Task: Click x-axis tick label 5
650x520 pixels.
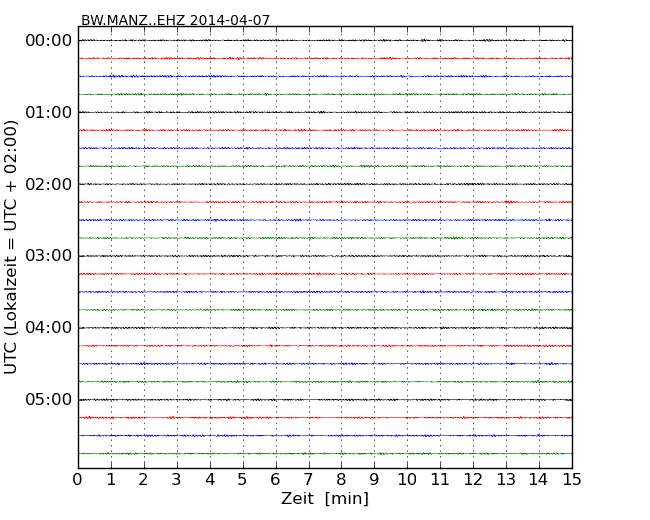Action: [x=243, y=479]
